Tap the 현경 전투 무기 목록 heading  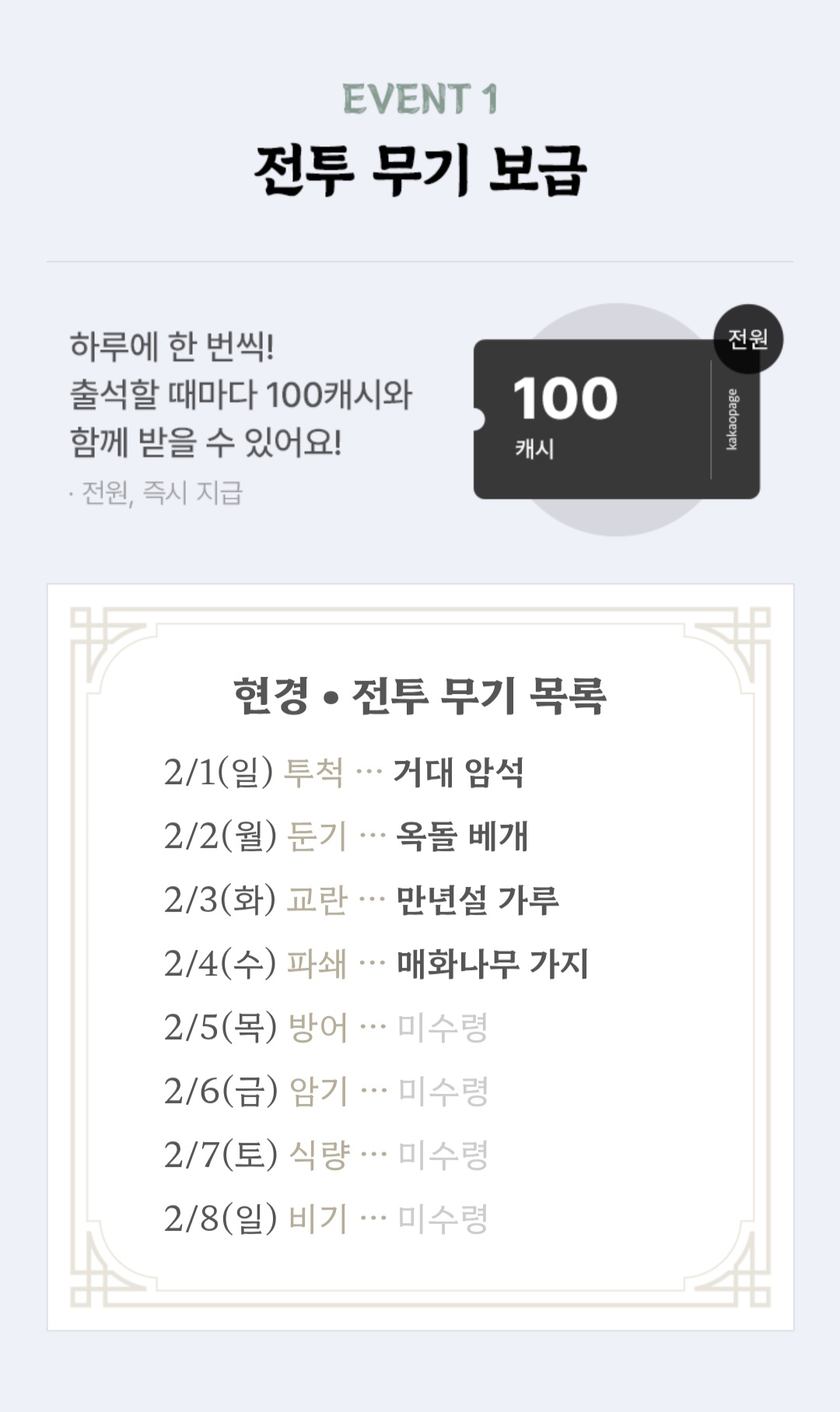pyautogui.click(x=420, y=695)
